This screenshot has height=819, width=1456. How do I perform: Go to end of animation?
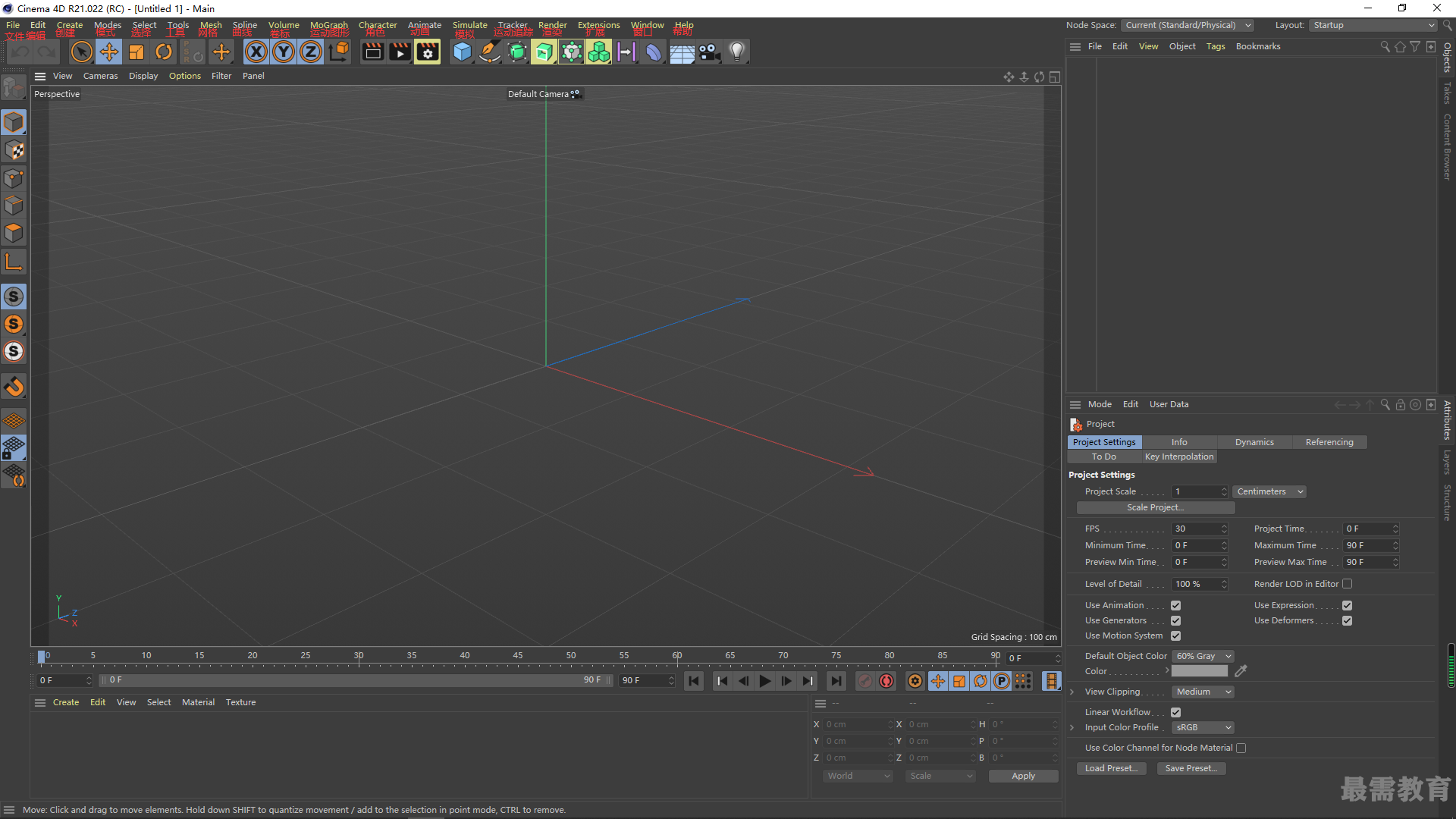pos(836,681)
